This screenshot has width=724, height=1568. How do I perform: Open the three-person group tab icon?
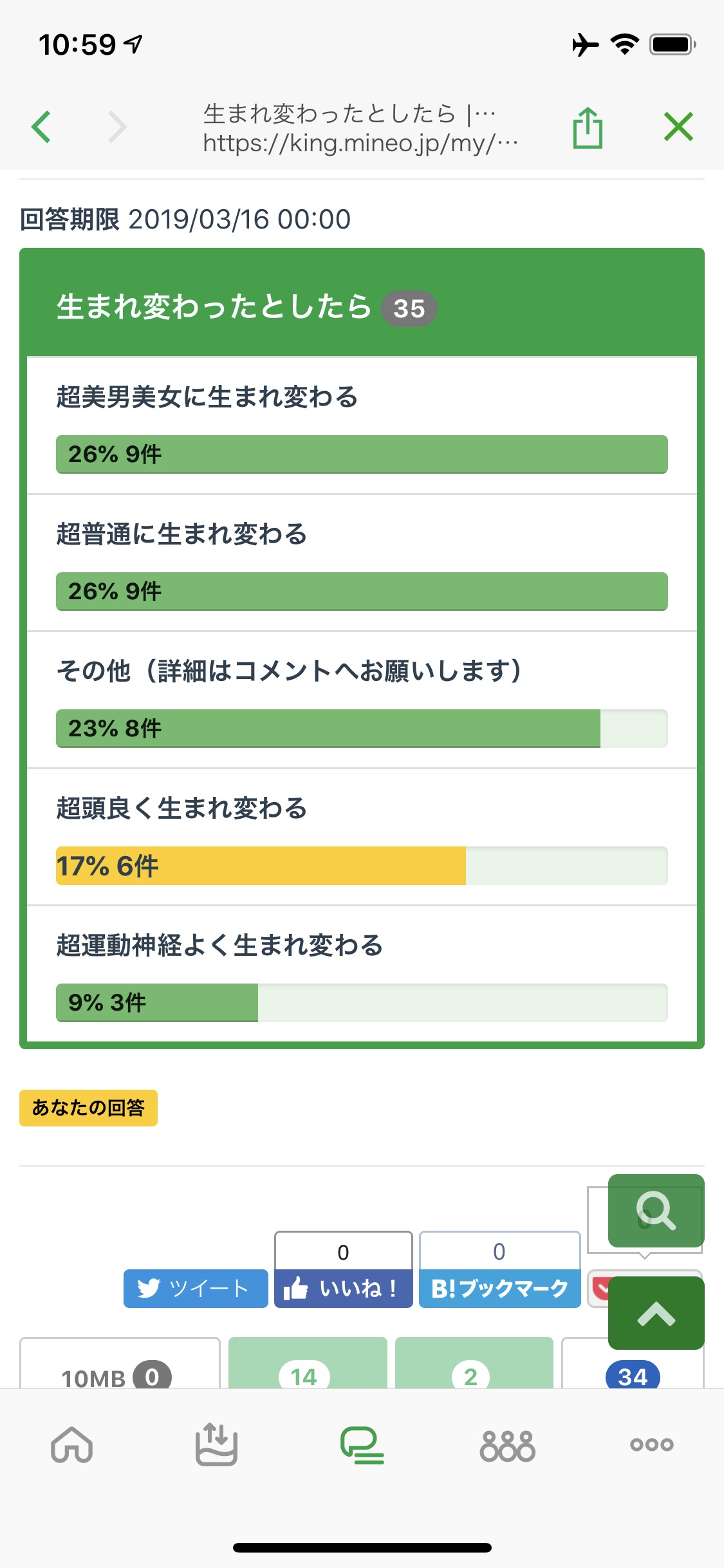tap(507, 1446)
